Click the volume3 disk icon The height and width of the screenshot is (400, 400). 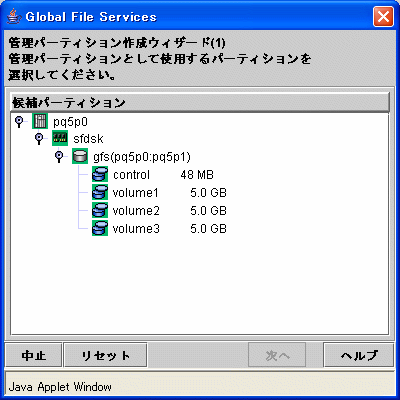pyautogui.click(x=100, y=228)
